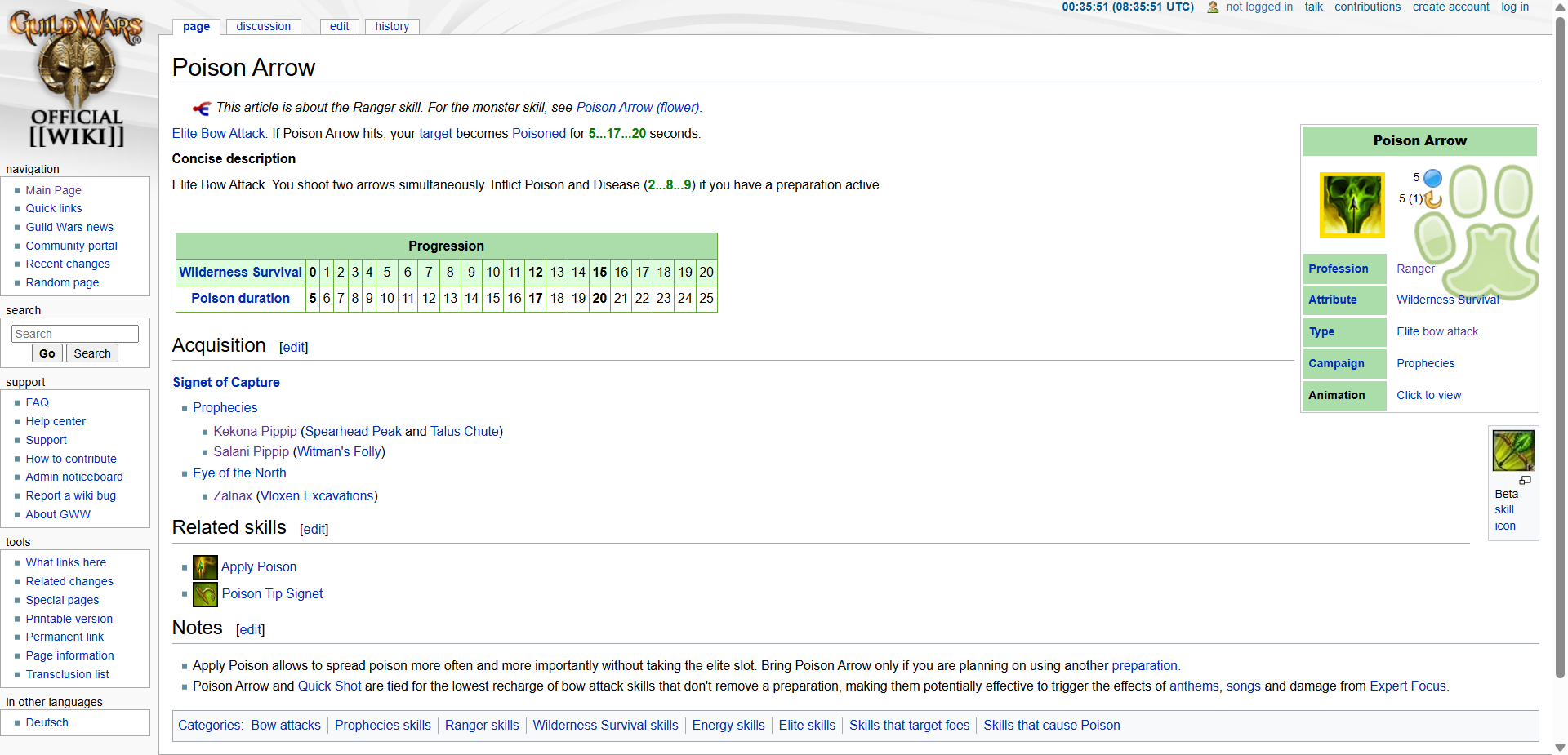1568x755 pixels.
Task: Open Printable version link
Action: coord(69,619)
